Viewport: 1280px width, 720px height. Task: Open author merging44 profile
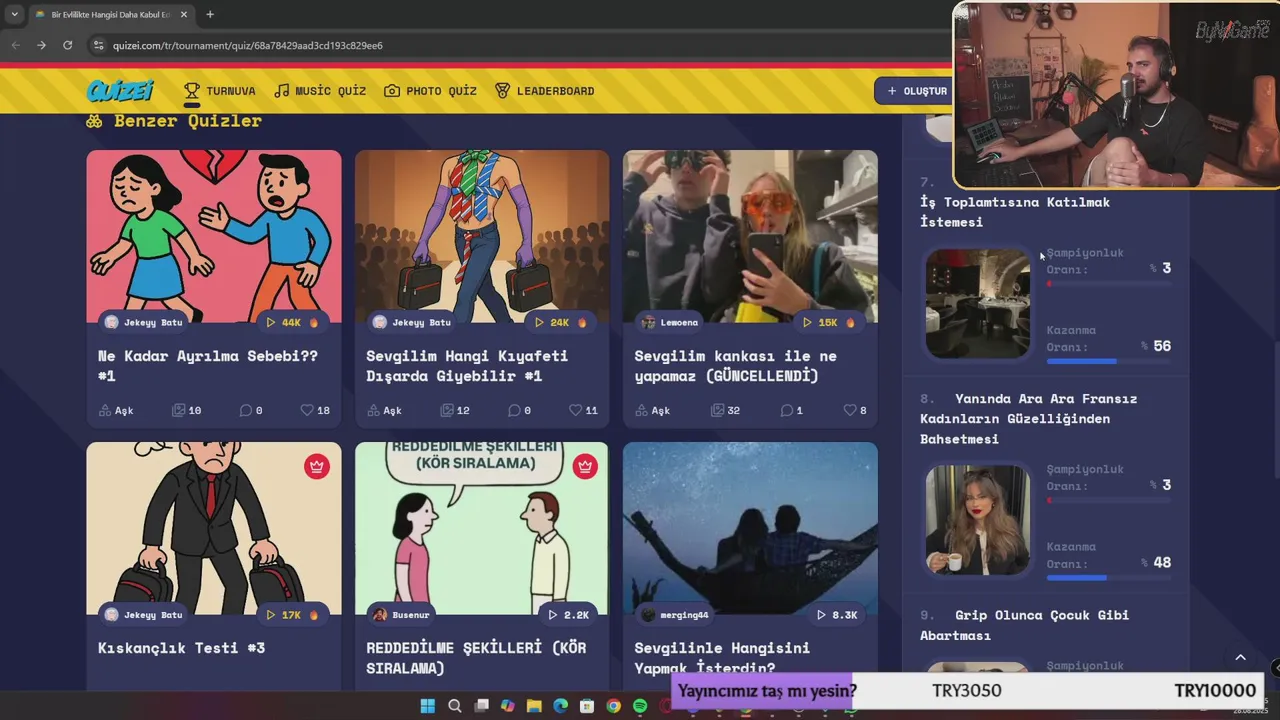pos(675,615)
